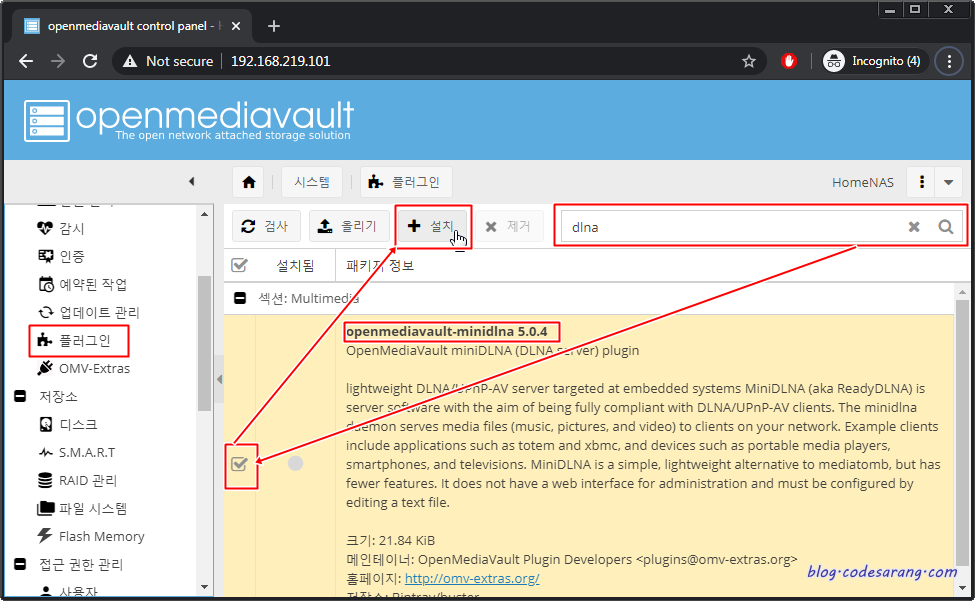Sort by 패키지 정보 column header
Viewport: 975px width, 601px height.
[x=380, y=266]
